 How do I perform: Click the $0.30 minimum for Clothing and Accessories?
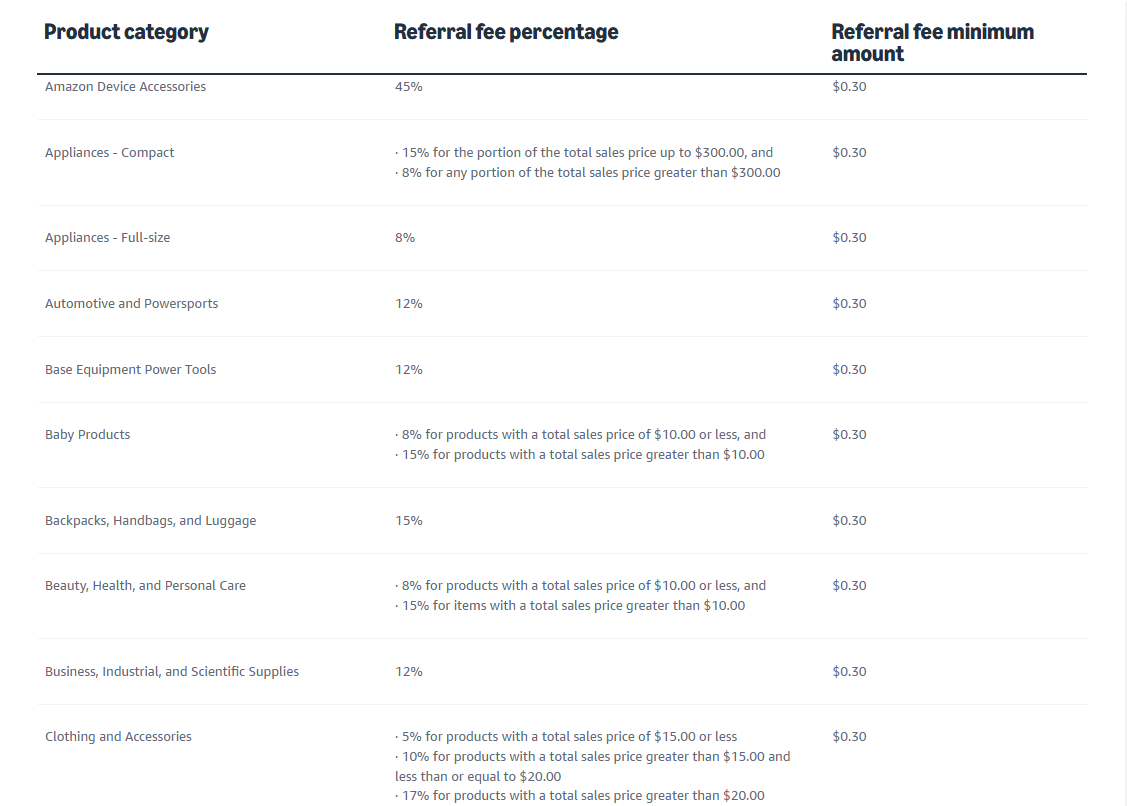coord(849,736)
